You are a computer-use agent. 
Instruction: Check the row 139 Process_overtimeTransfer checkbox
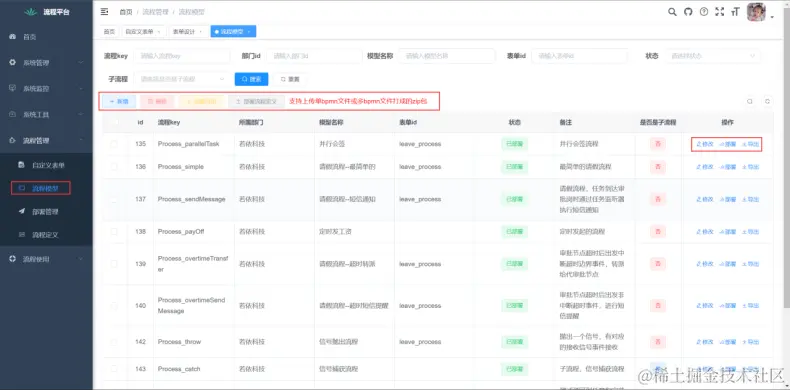tap(115, 264)
